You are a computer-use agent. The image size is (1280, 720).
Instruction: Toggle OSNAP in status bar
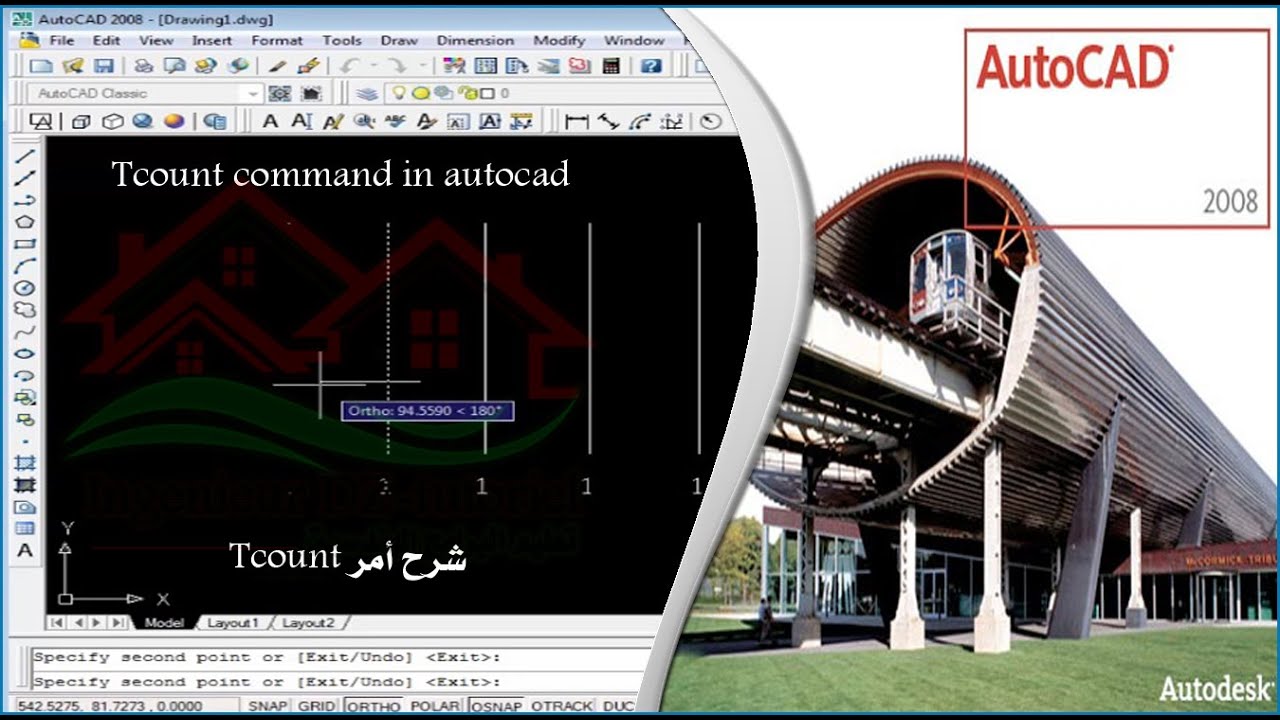(x=497, y=706)
